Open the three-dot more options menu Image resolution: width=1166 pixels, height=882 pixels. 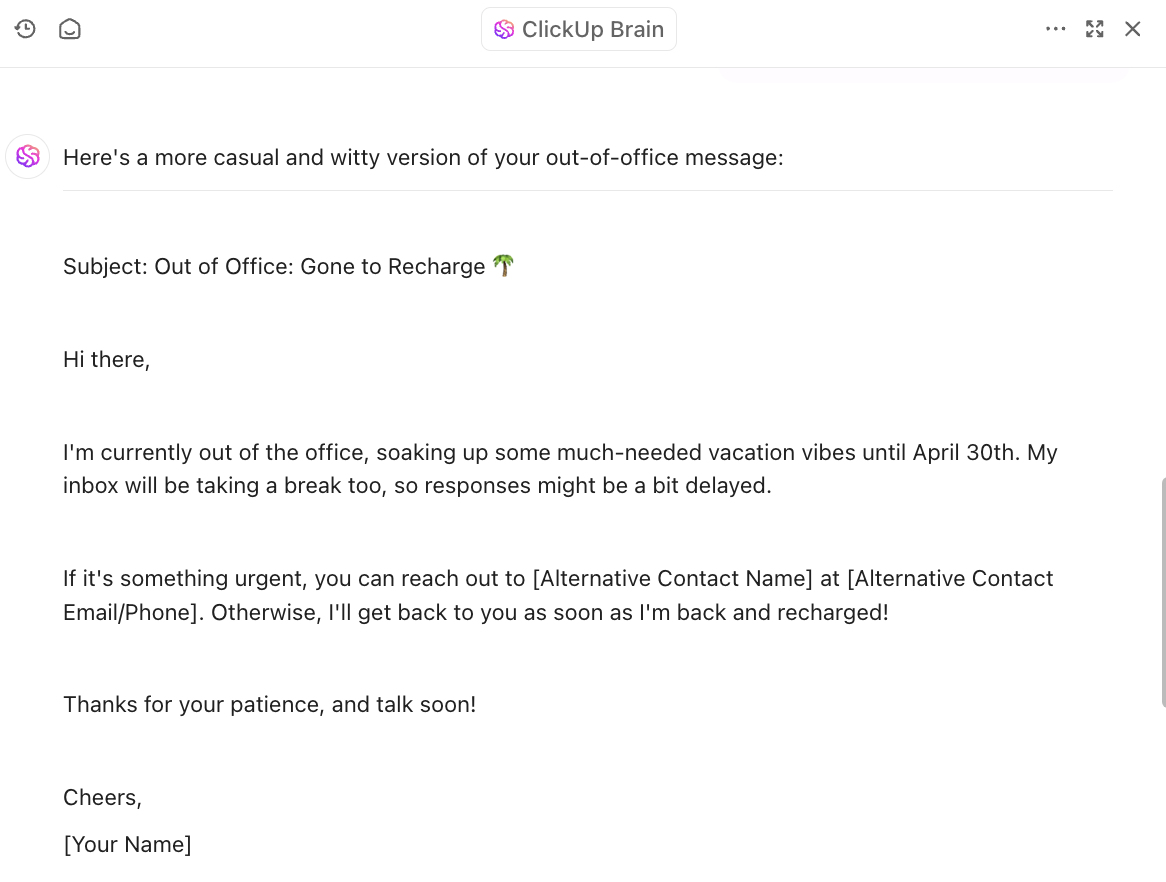[1055, 29]
